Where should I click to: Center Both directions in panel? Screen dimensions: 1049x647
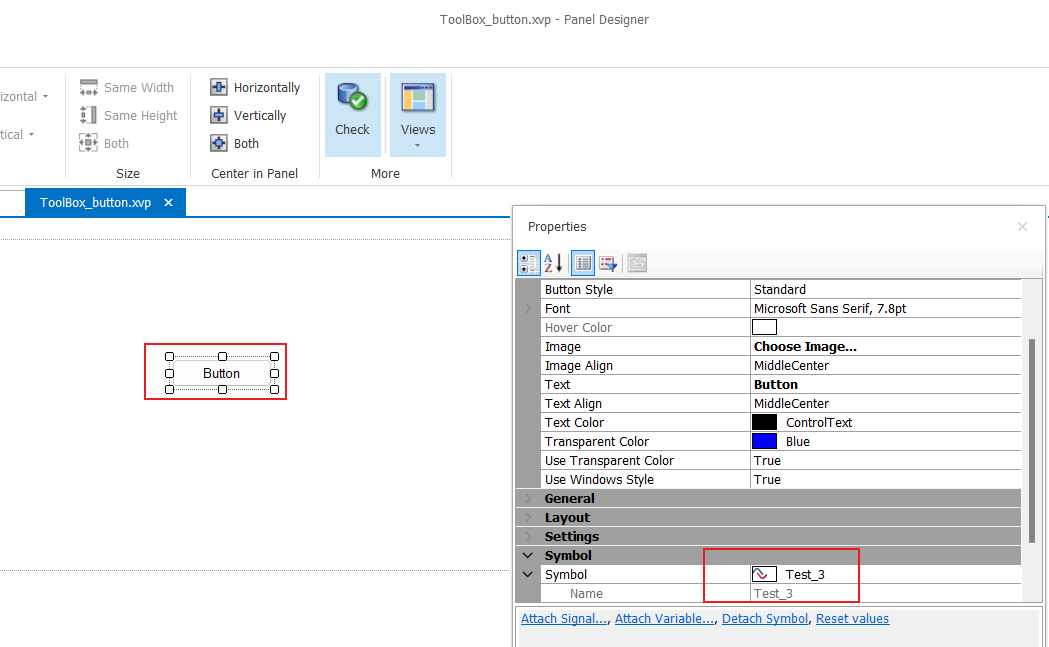235,144
